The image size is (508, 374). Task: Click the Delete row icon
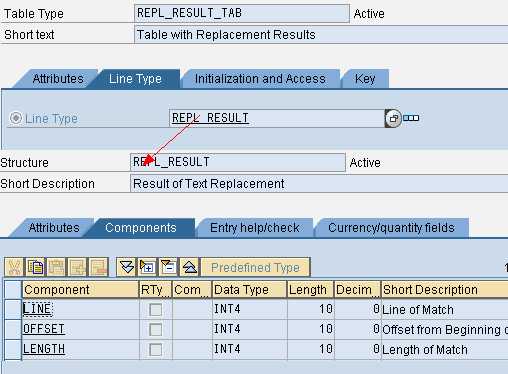click(169, 267)
